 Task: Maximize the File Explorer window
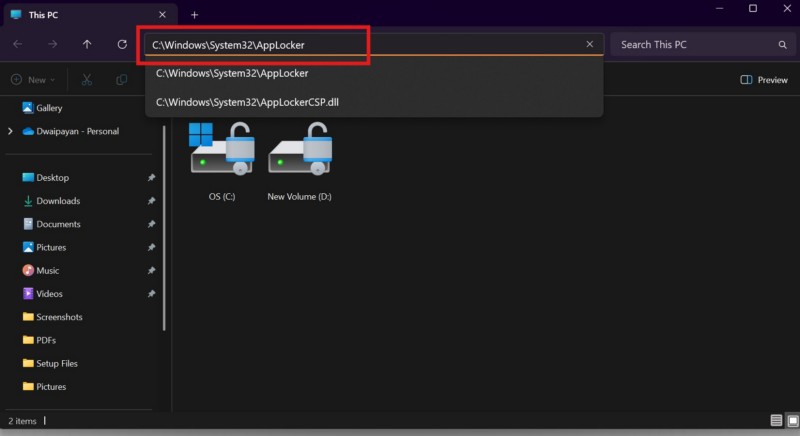click(x=753, y=9)
